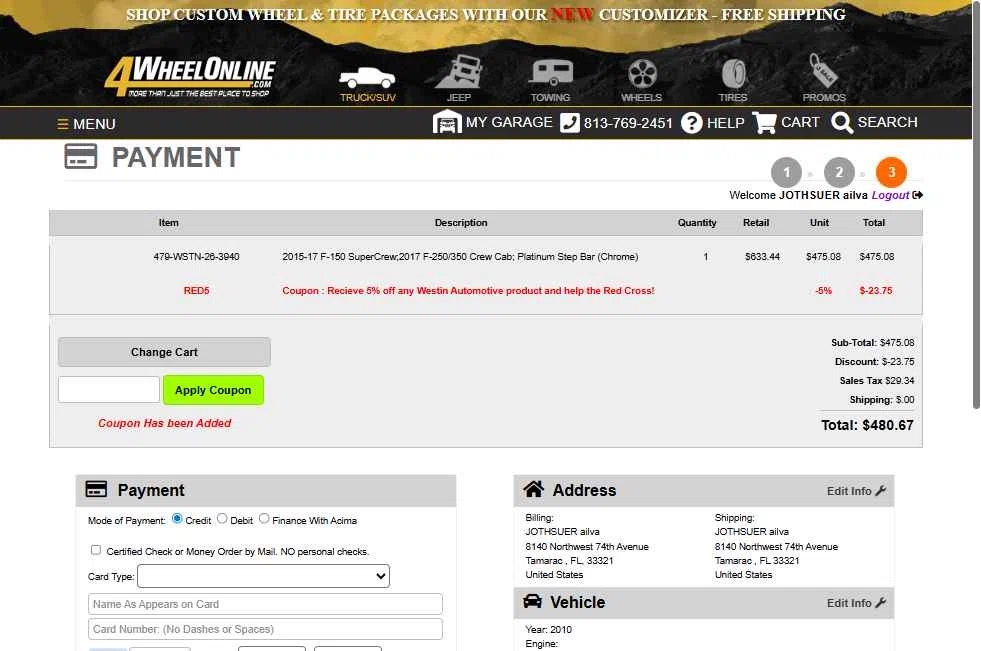Click Edit Info in Address section
Screen dimensions: 981x651
pyautogui.click(x=849, y=492)
